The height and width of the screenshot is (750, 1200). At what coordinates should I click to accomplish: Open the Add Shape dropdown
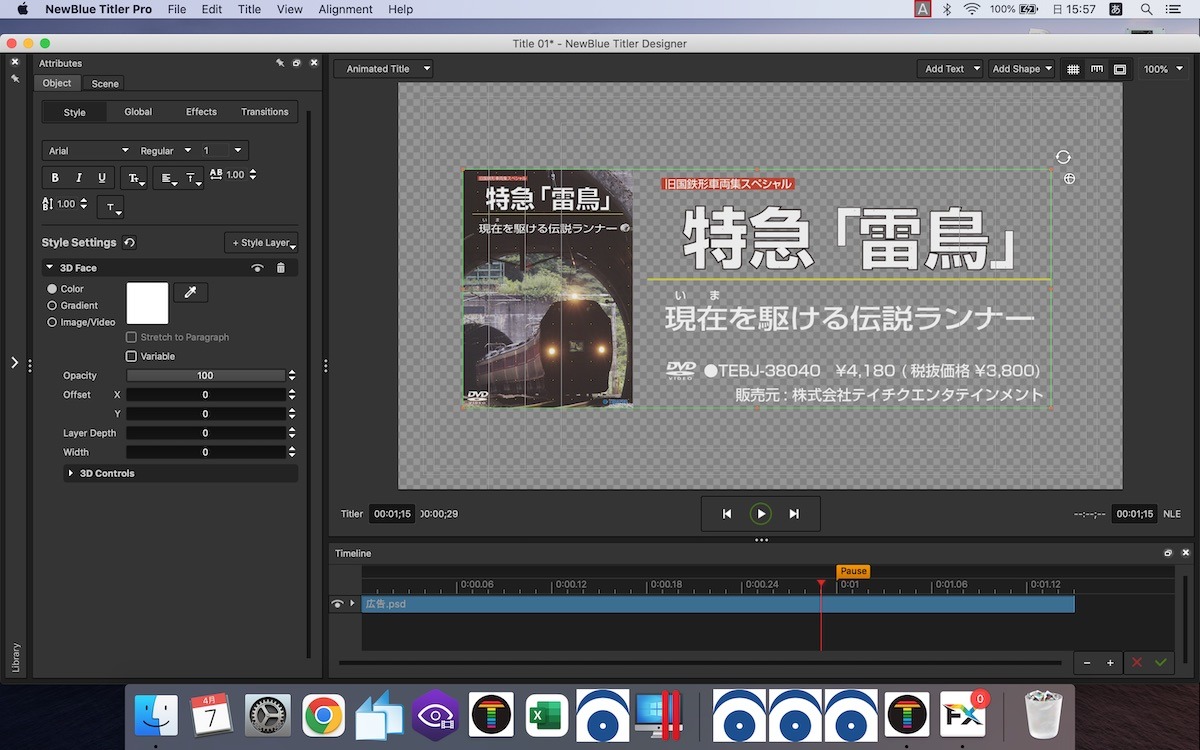tap(1021, 69)
